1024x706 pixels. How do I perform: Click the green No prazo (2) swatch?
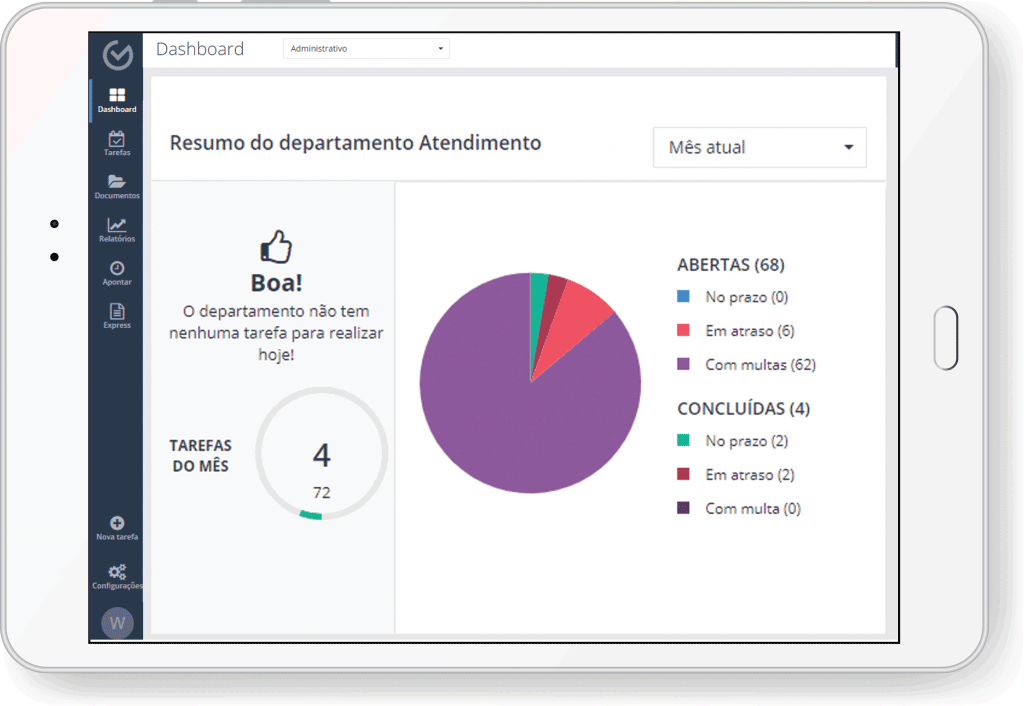pos(683,441)
